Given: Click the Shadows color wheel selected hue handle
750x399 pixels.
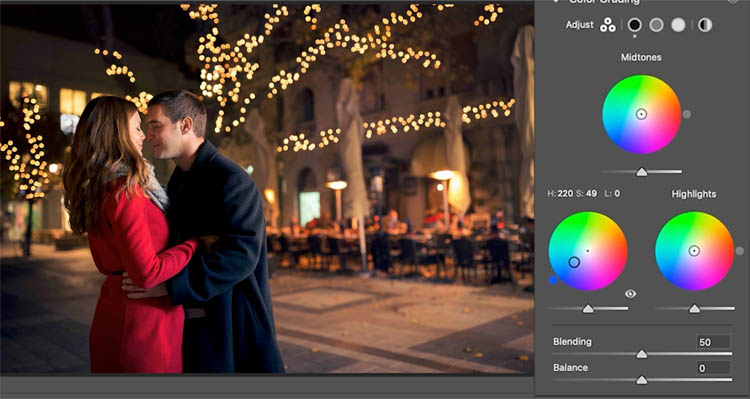Looking at the screenshot, I should point(574,262).
